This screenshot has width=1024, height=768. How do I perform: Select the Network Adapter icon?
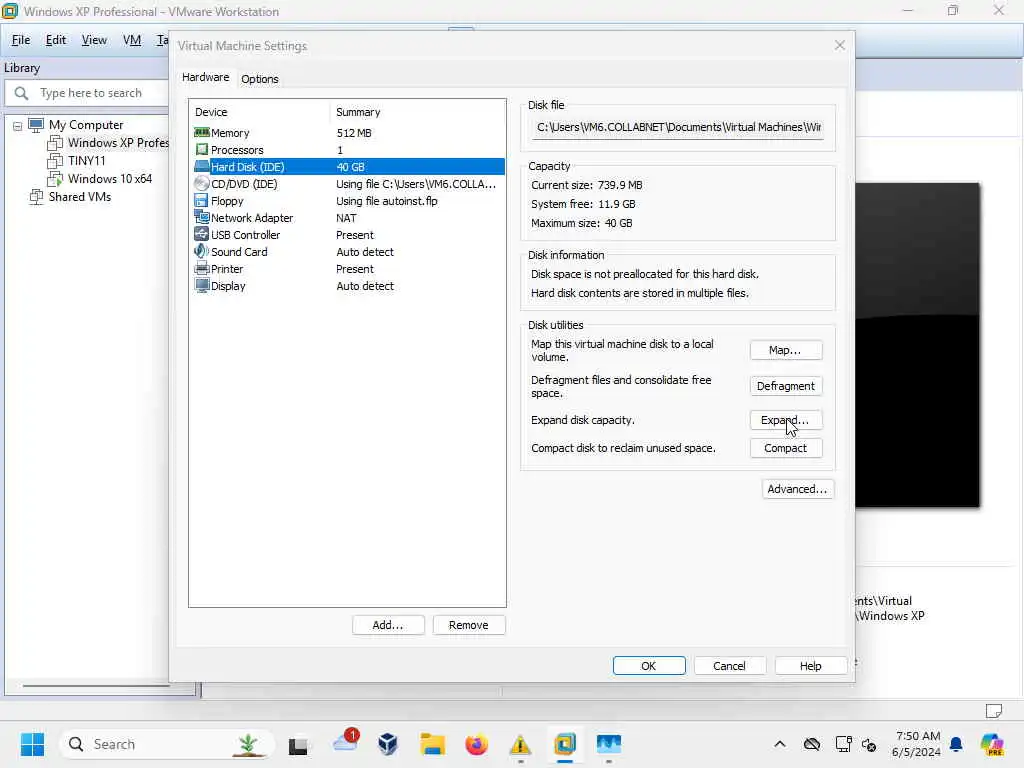[202, 217]
